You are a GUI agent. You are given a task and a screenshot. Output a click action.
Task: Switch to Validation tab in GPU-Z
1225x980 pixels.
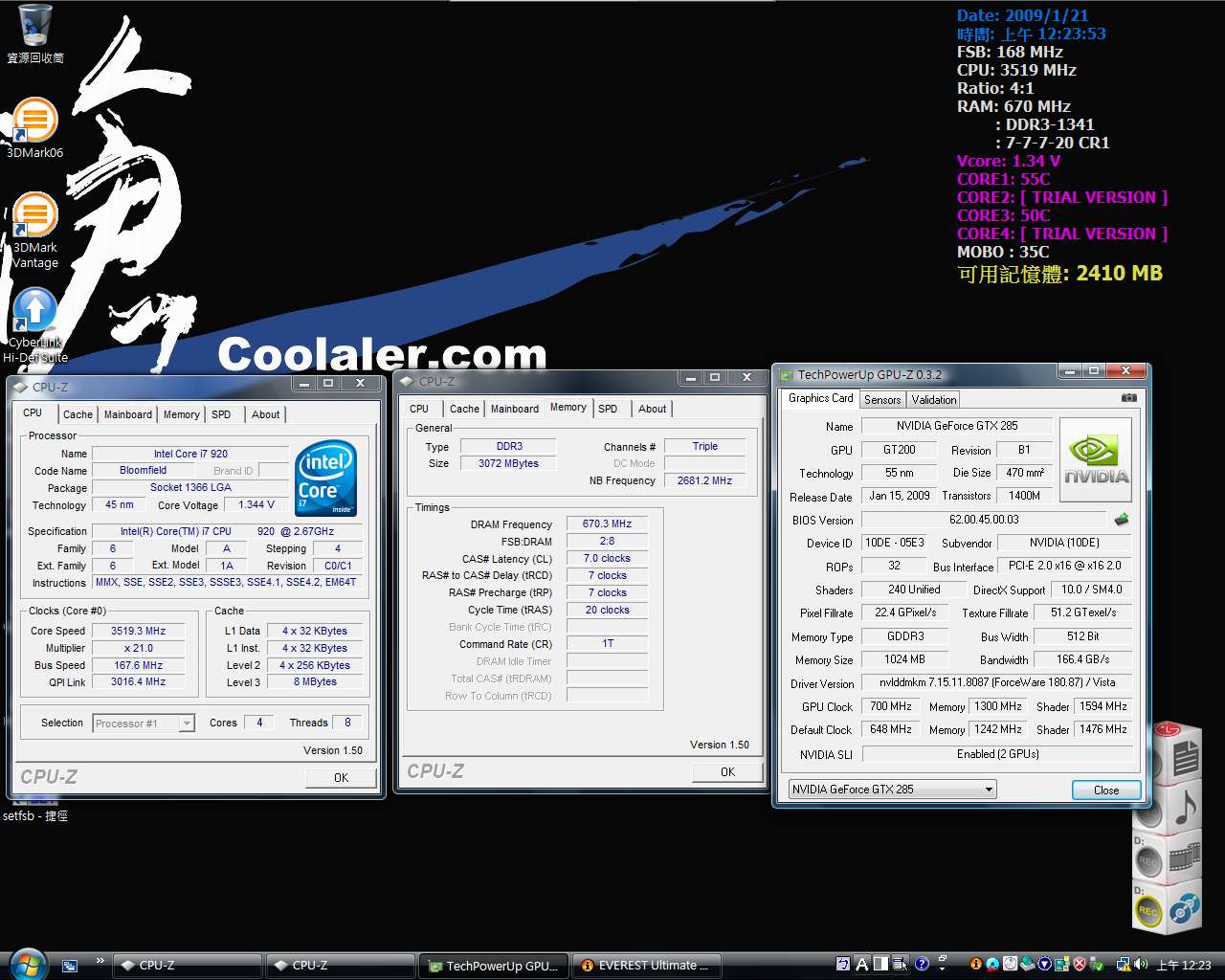(x=933, y=400)
